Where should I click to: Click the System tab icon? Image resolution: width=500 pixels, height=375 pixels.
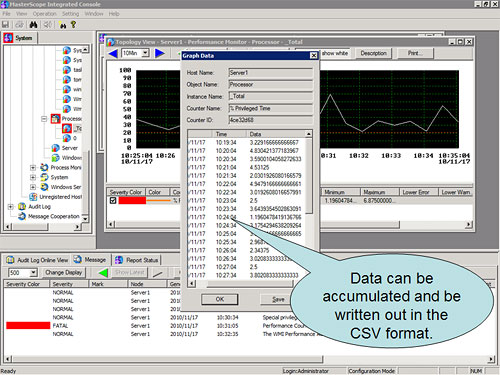click(8, 38)
